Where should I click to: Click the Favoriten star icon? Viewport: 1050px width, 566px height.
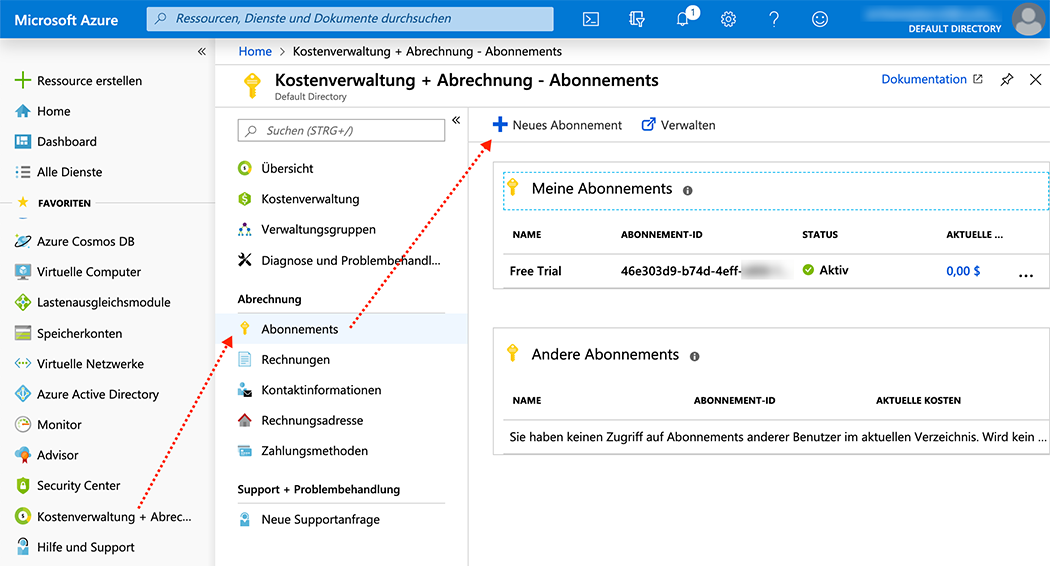23,202
